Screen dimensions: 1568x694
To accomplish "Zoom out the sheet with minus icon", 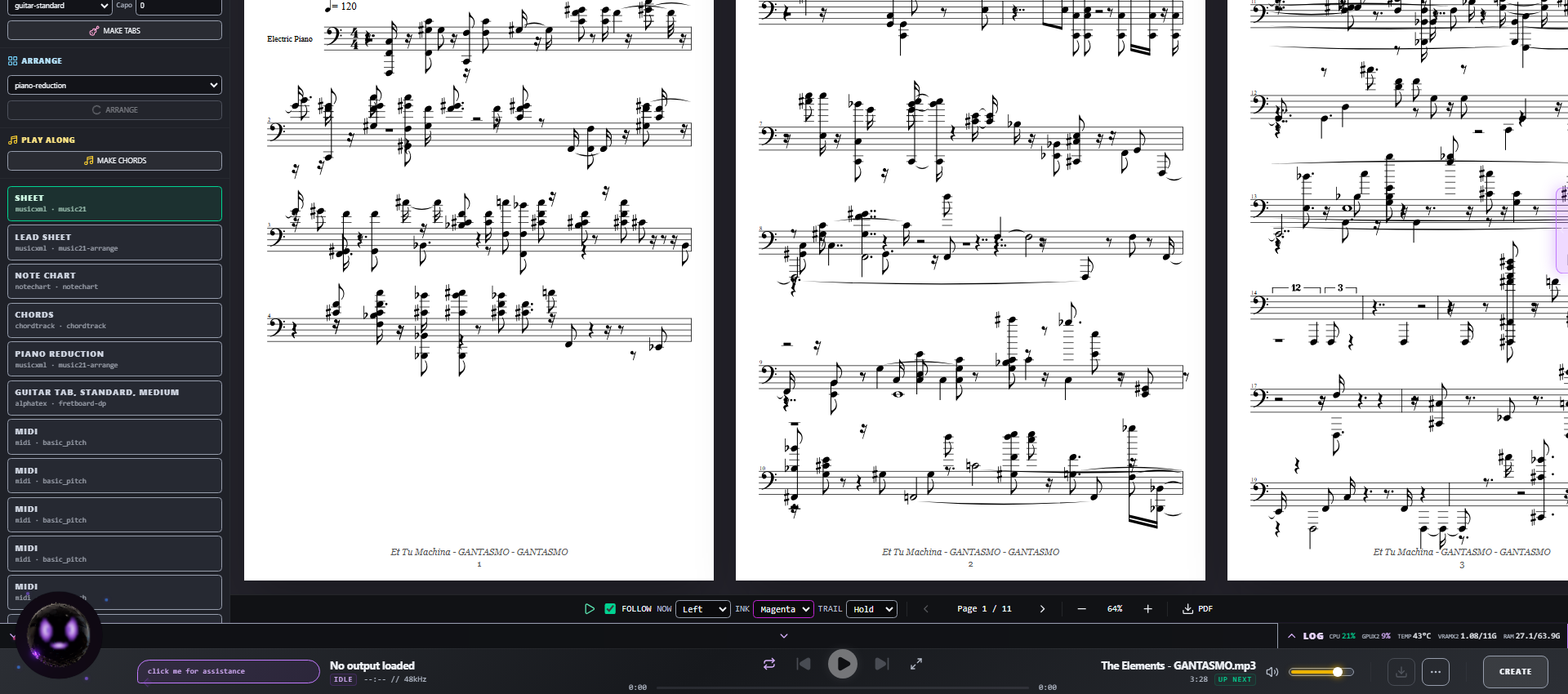I will click(1082, 609).
